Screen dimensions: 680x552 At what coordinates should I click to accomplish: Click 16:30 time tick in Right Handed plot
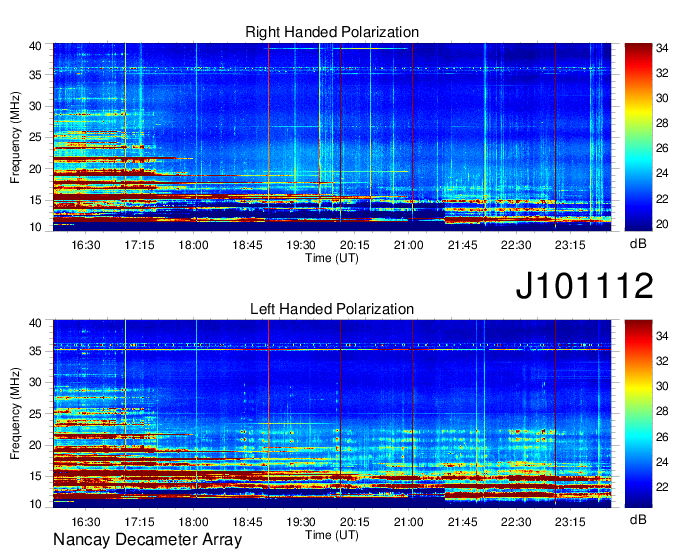tap(86, 245)
